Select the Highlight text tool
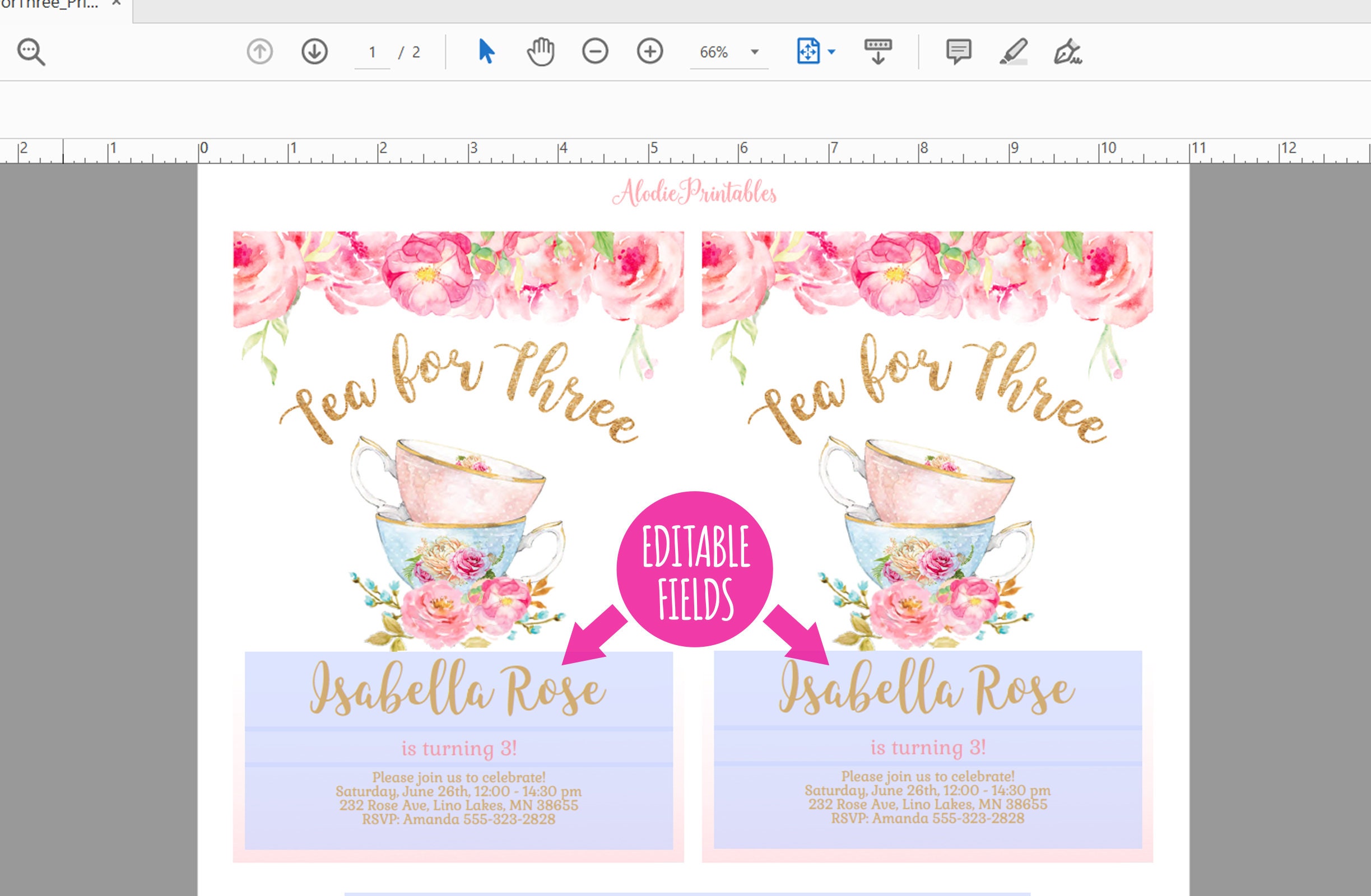 (x=1014, y=52)
